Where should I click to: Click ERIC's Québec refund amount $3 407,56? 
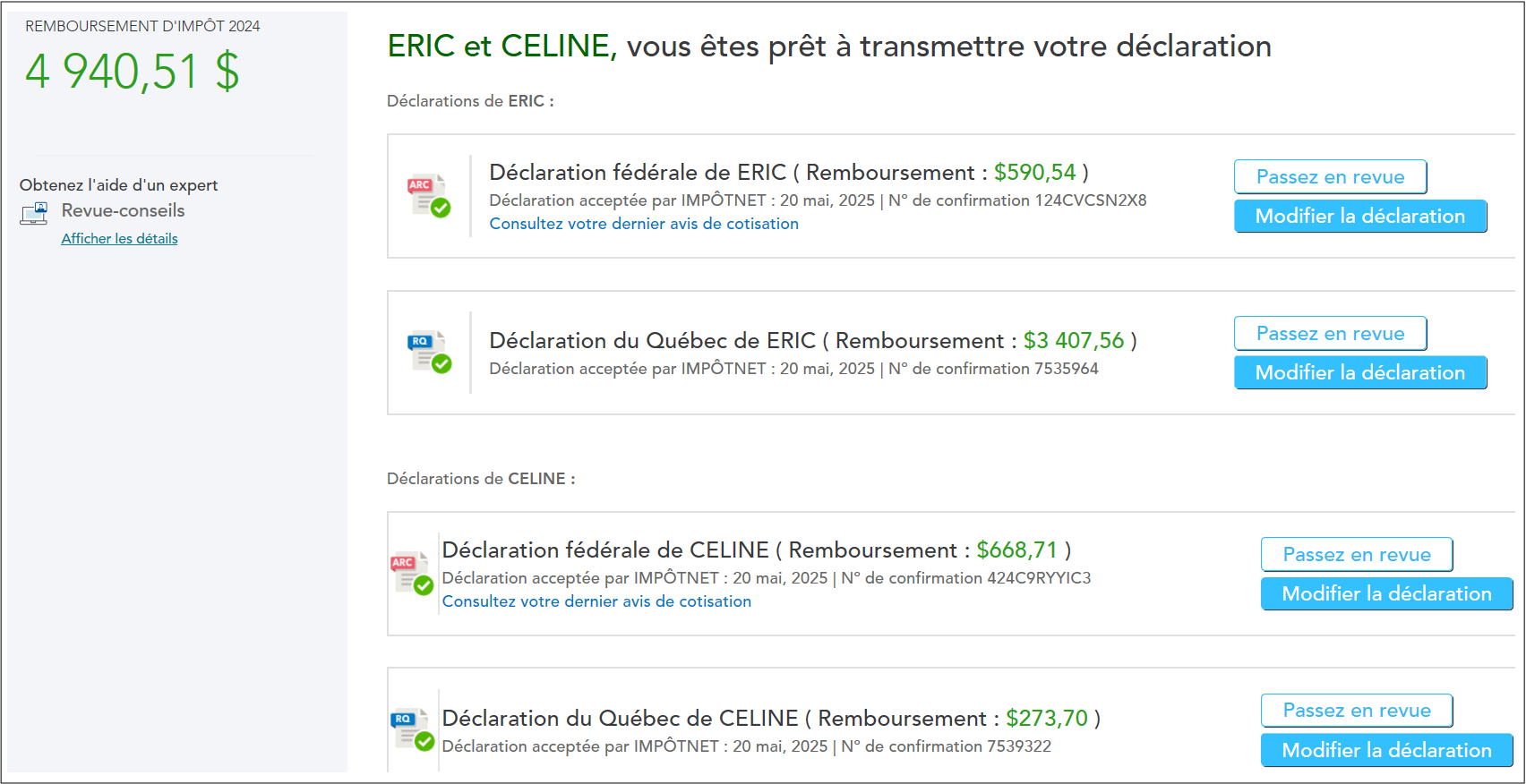(1073, 341)
